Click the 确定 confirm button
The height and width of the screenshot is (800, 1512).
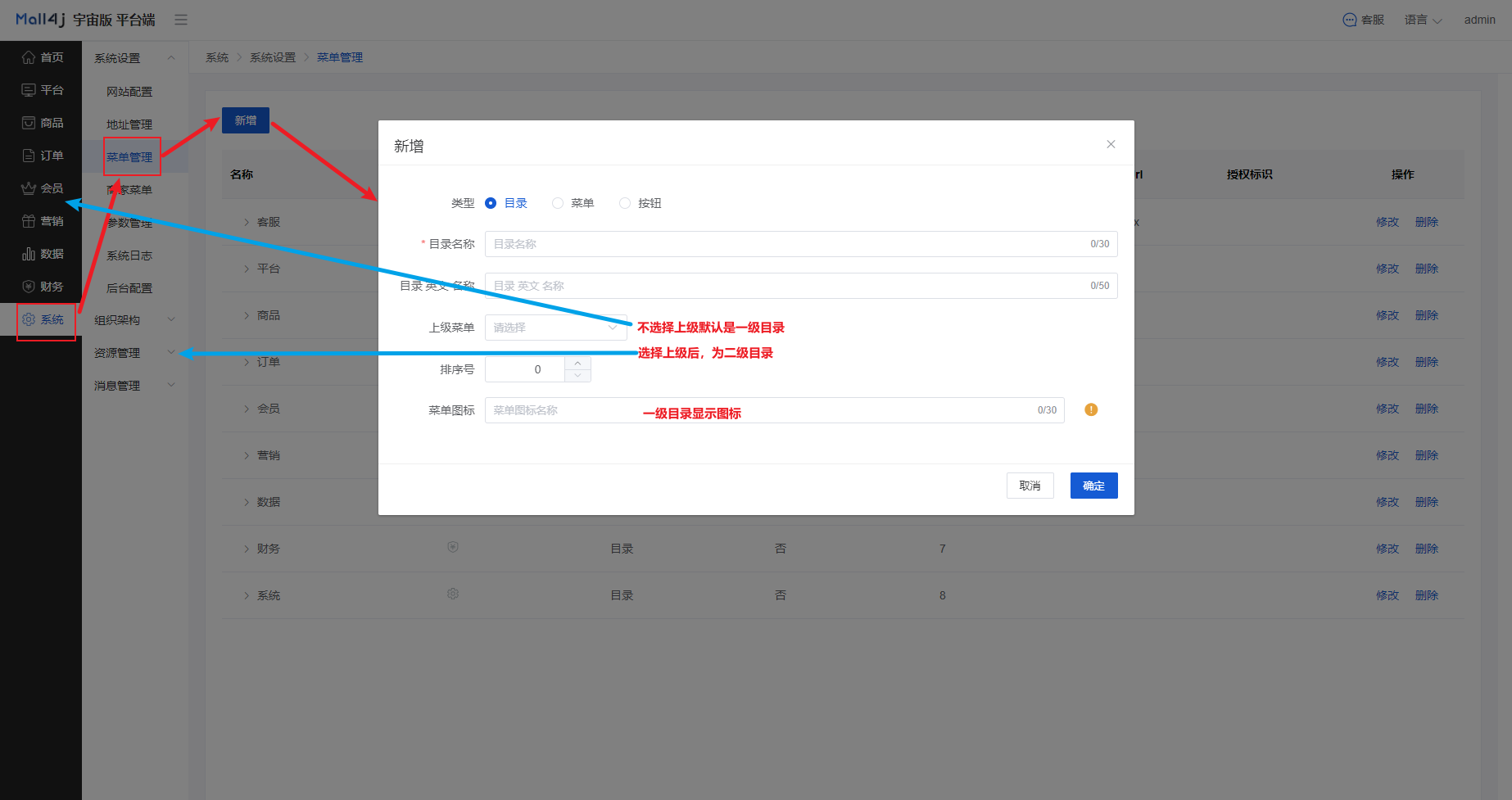pyautogui.click(x=1093, y=486)
